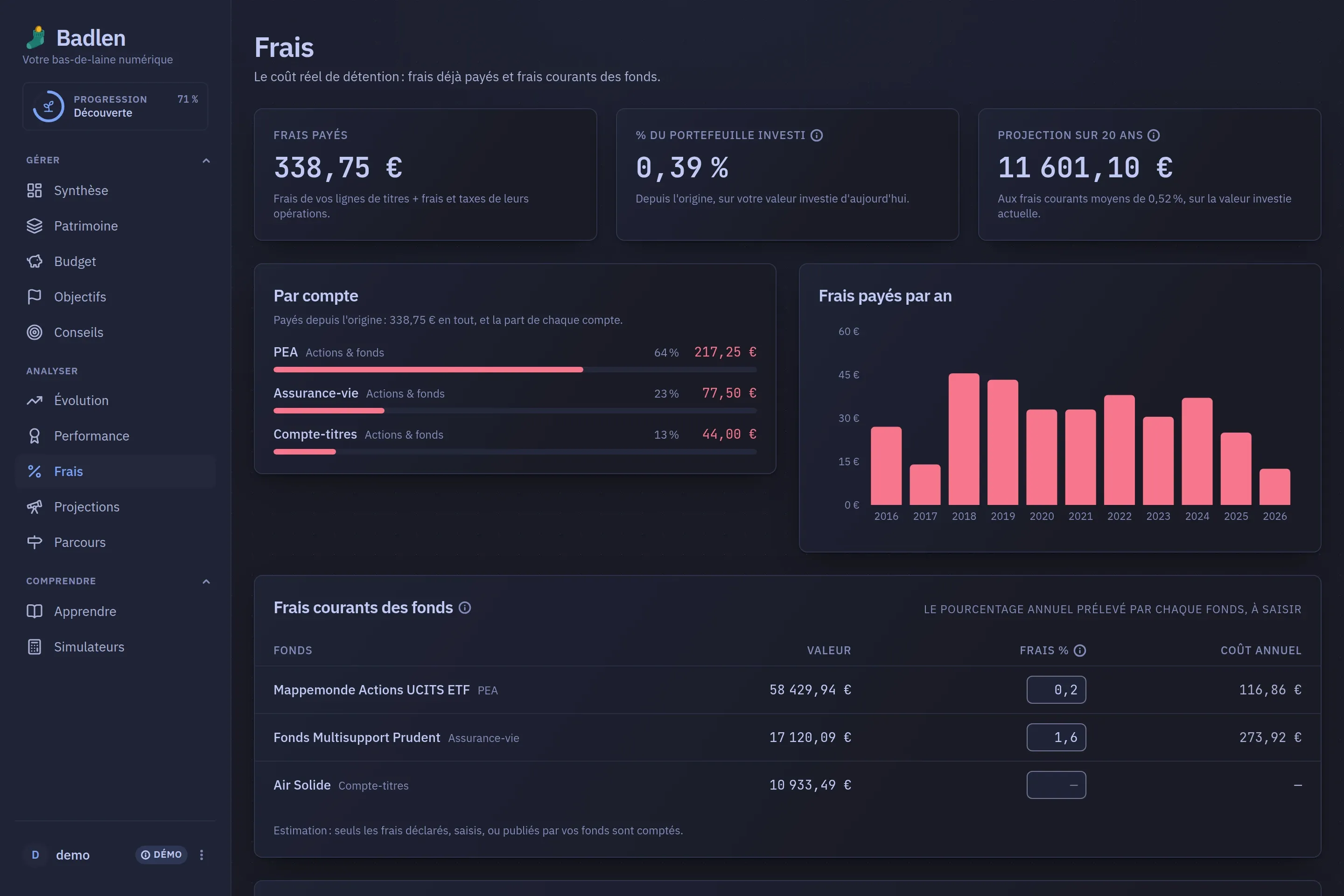Collapse the Comprendre sidebar section

[x=206, y=582]
